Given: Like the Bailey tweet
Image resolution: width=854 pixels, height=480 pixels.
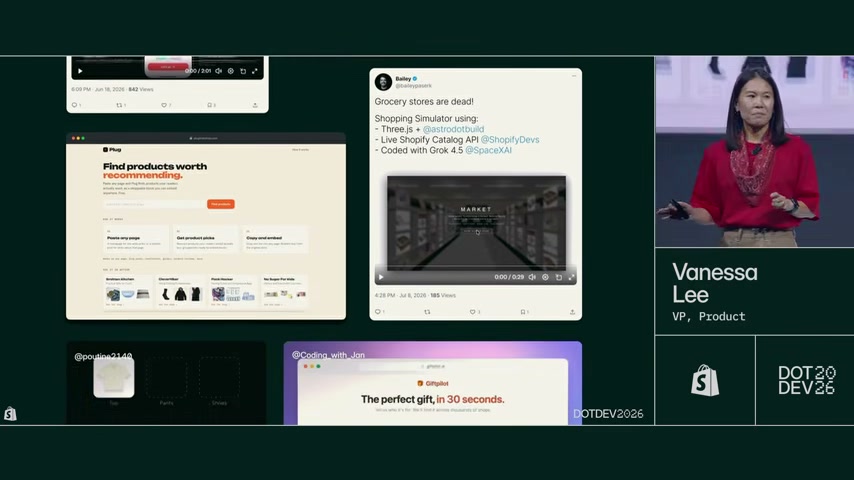Looking at the screenshot, I should tap(474, 312).
